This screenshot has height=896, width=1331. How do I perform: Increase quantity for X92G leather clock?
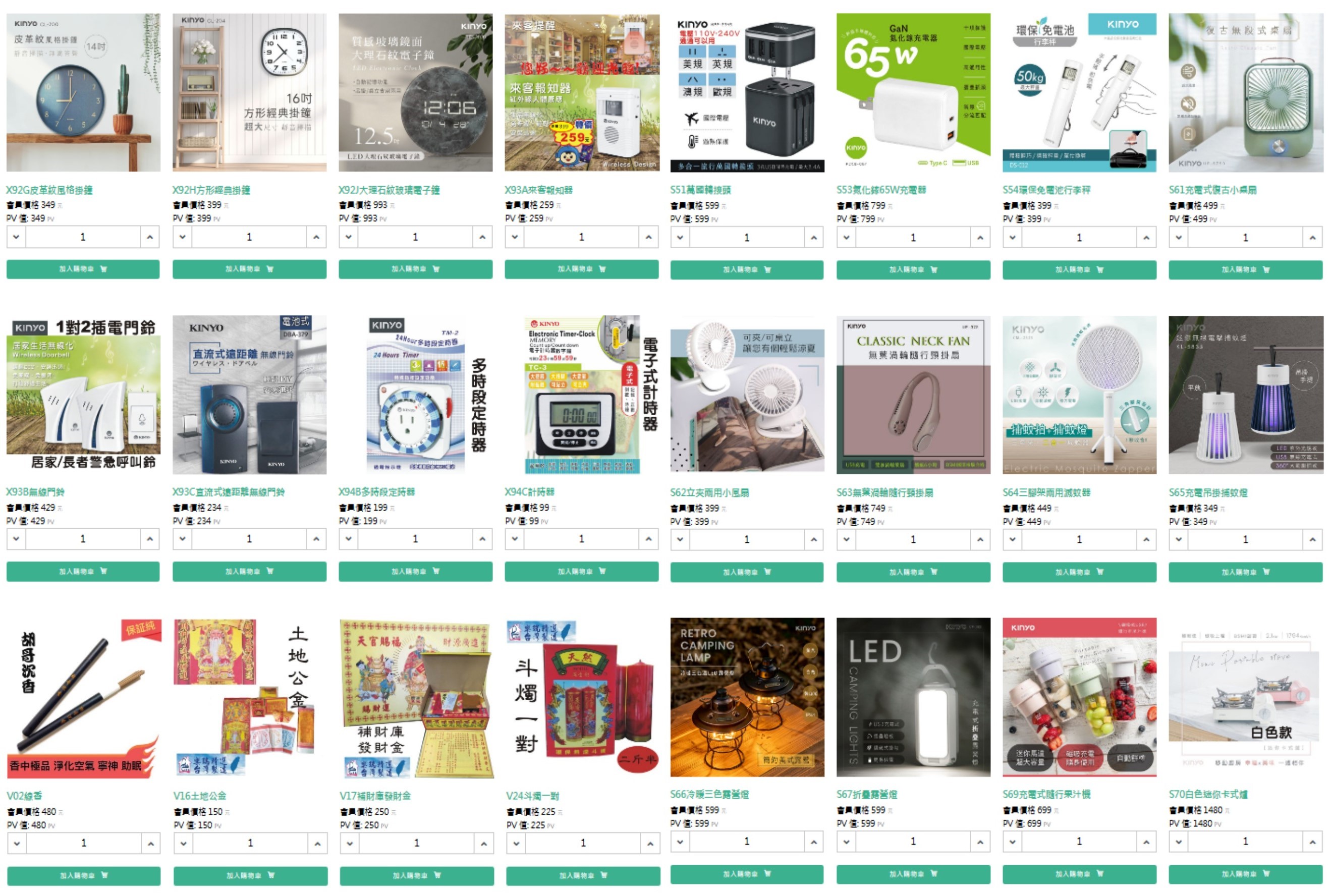[x=150, y=237]
